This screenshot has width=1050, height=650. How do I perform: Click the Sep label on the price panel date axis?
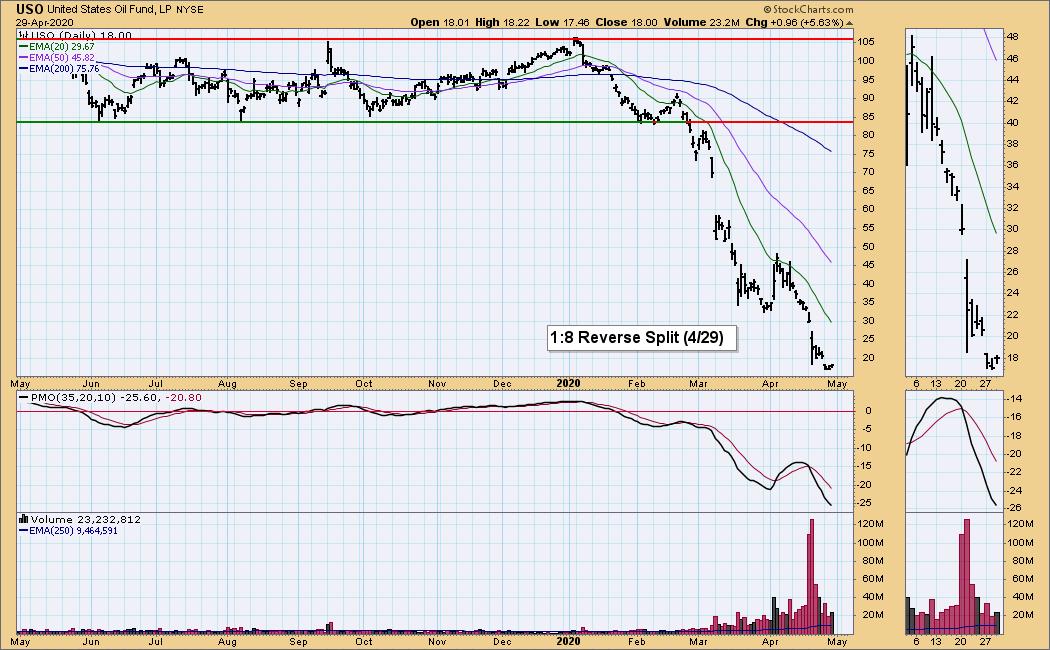click(298, 384)
